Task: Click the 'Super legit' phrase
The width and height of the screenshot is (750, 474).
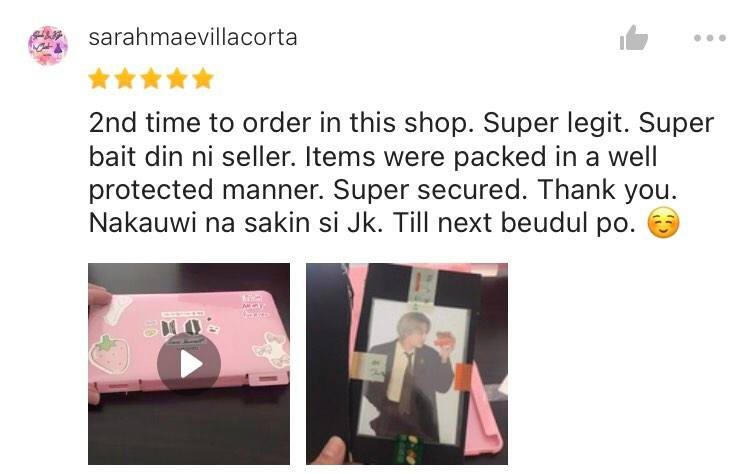Action: click(557, 123)
